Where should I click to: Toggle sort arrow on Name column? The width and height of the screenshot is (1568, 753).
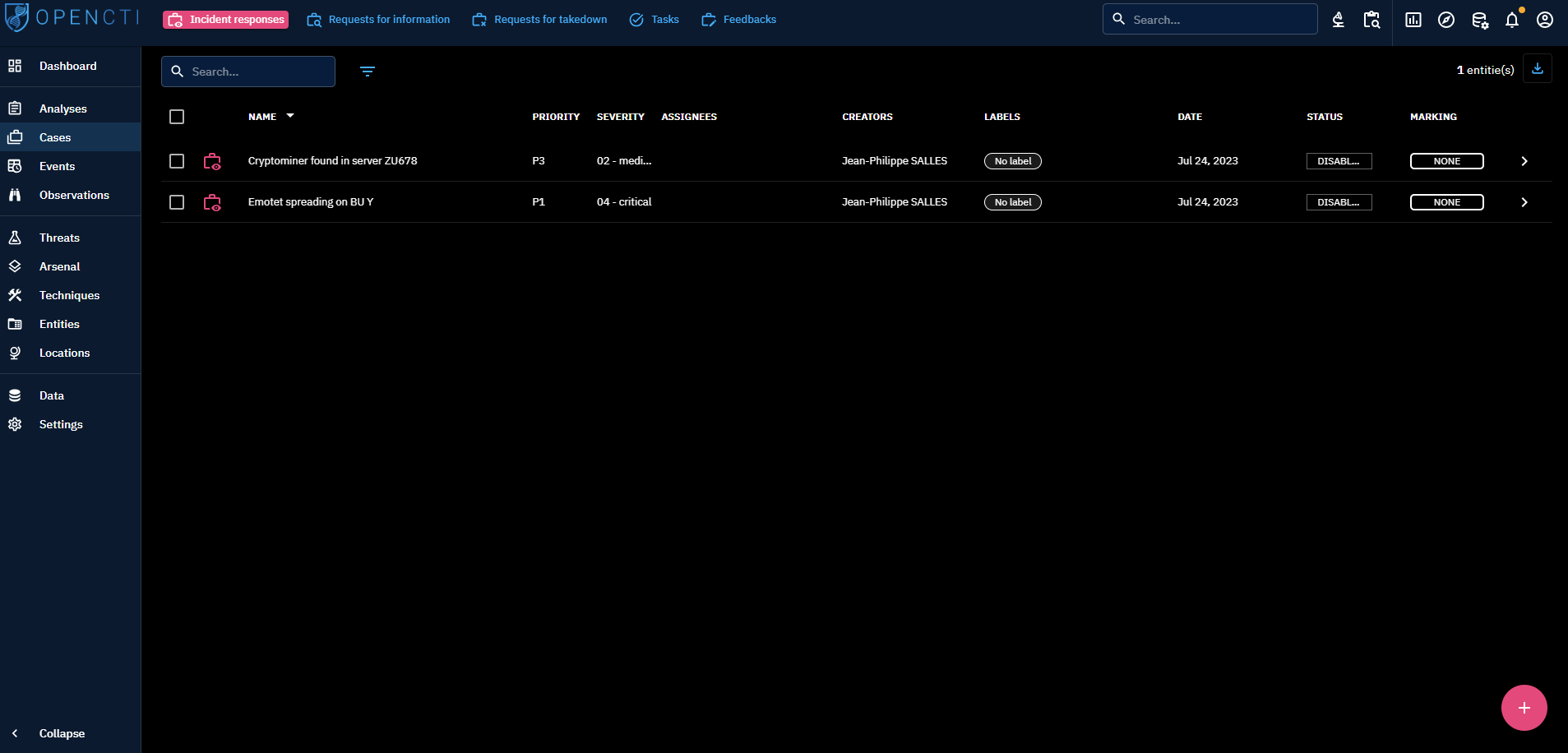tap(290, 116)
